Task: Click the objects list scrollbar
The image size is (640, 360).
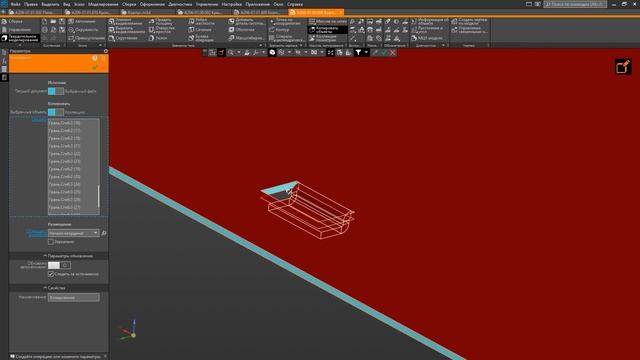Action: pyautogui.click(x=98, y=196)
